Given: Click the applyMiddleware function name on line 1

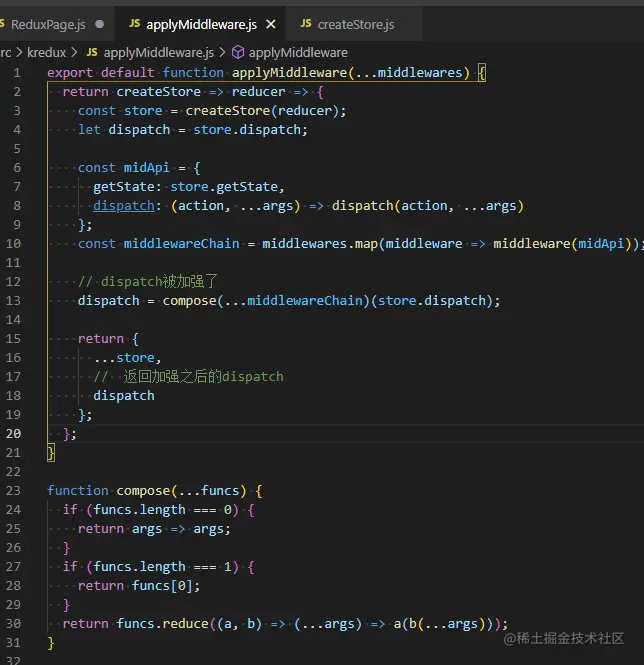Looking at the screenshot, I should tap(289, 73).
